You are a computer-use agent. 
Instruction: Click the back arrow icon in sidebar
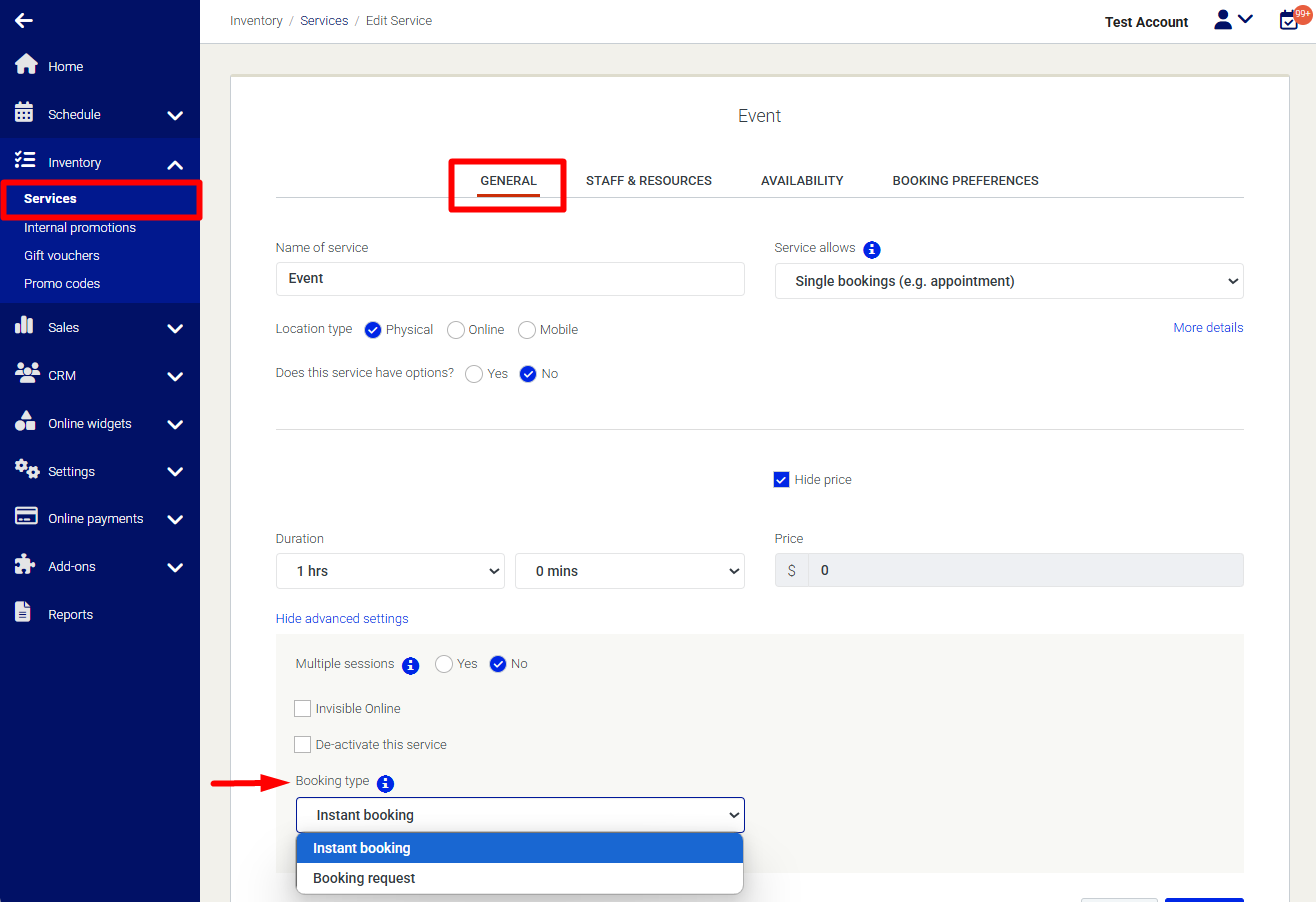[x=24, y=20]
